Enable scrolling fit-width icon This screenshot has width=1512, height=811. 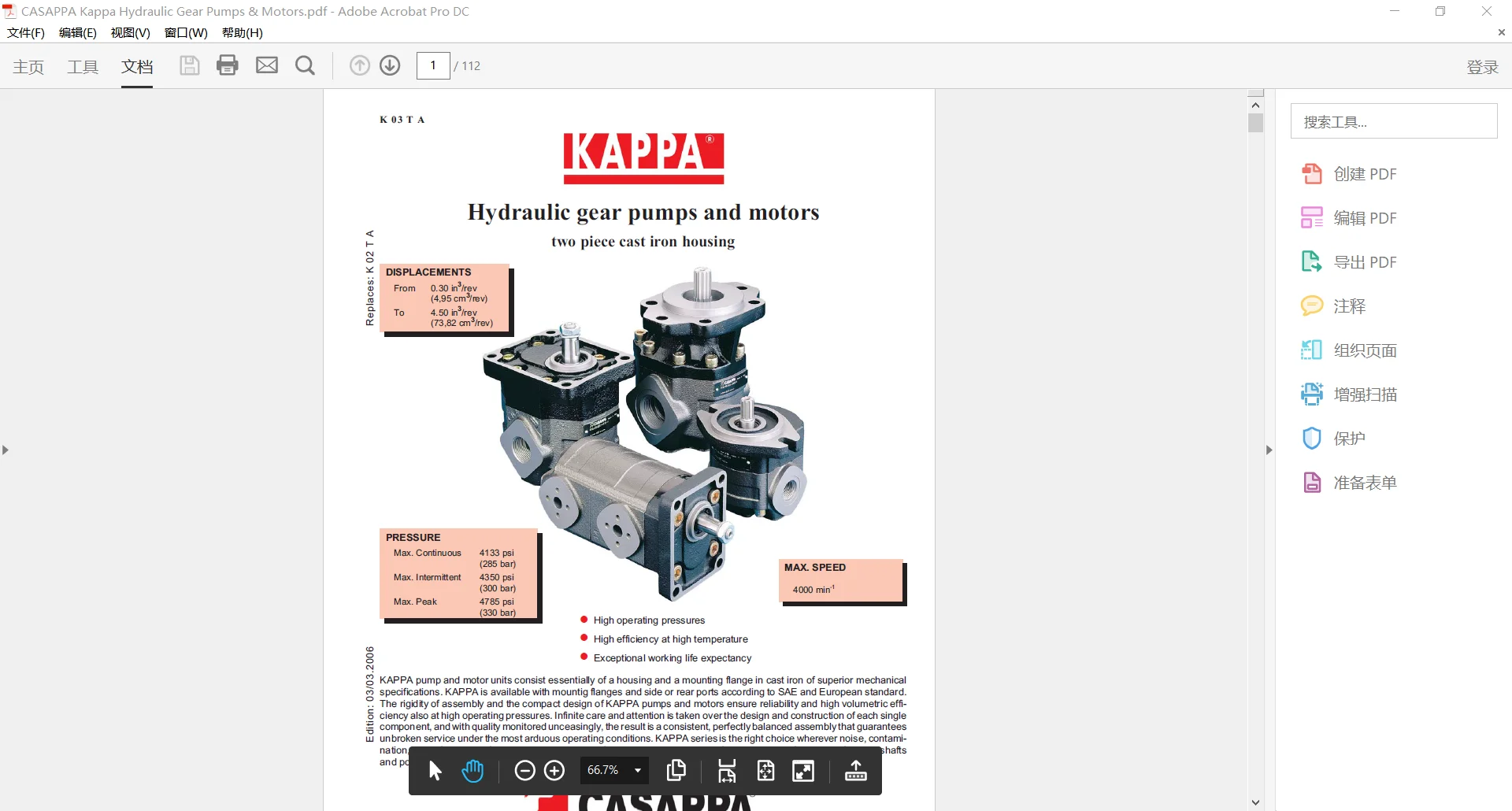click(x=727, y=771)
